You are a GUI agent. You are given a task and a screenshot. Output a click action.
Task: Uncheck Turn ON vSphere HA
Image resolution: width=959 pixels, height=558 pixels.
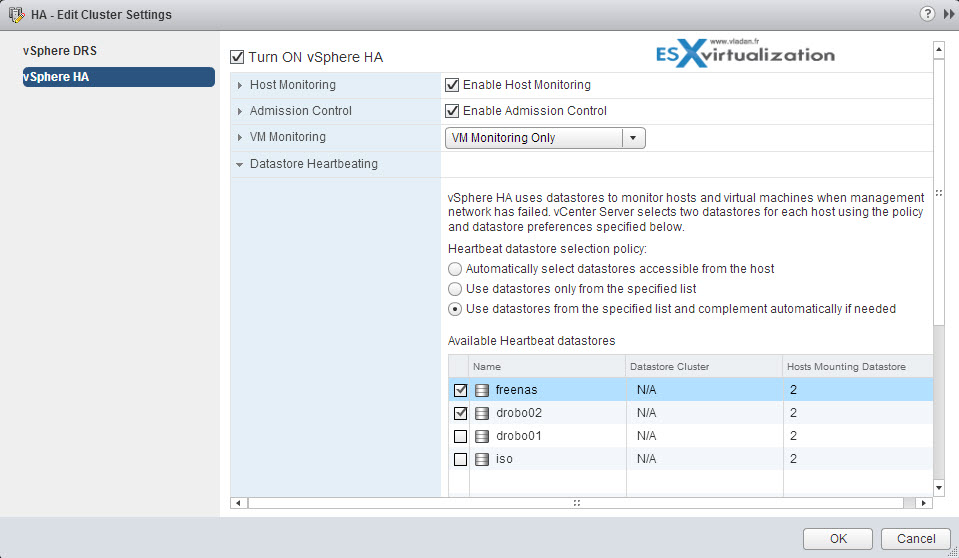click(237, 57)
